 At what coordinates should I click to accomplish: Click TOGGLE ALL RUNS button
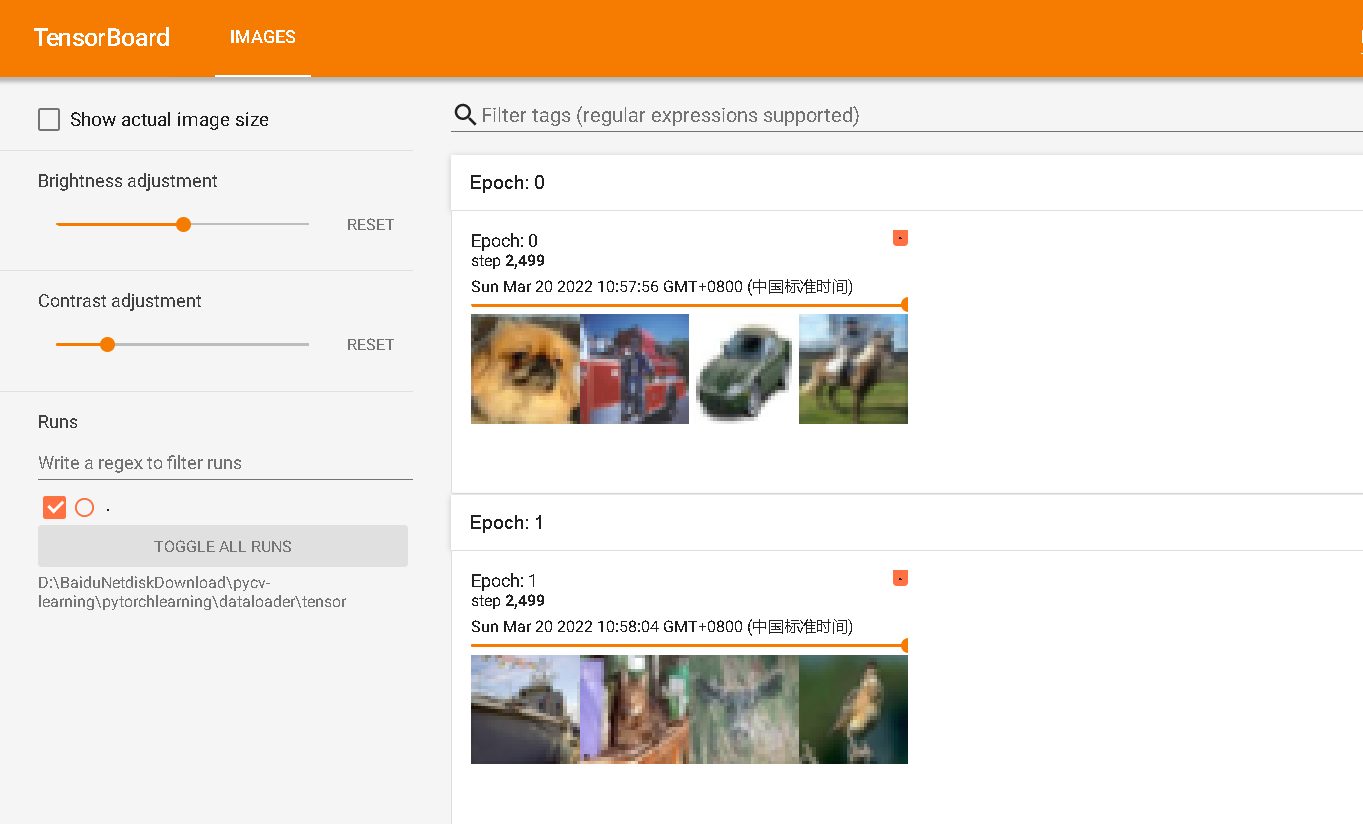click(223, 547)
